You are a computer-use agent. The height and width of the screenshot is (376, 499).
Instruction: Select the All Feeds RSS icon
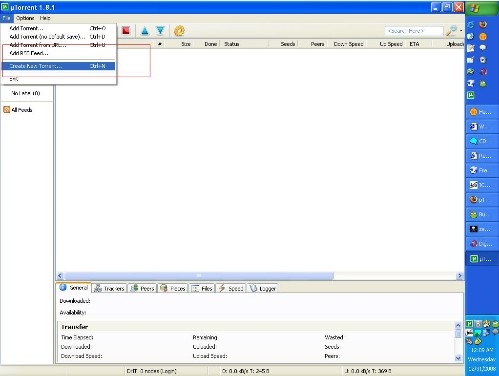click(6, 110)
